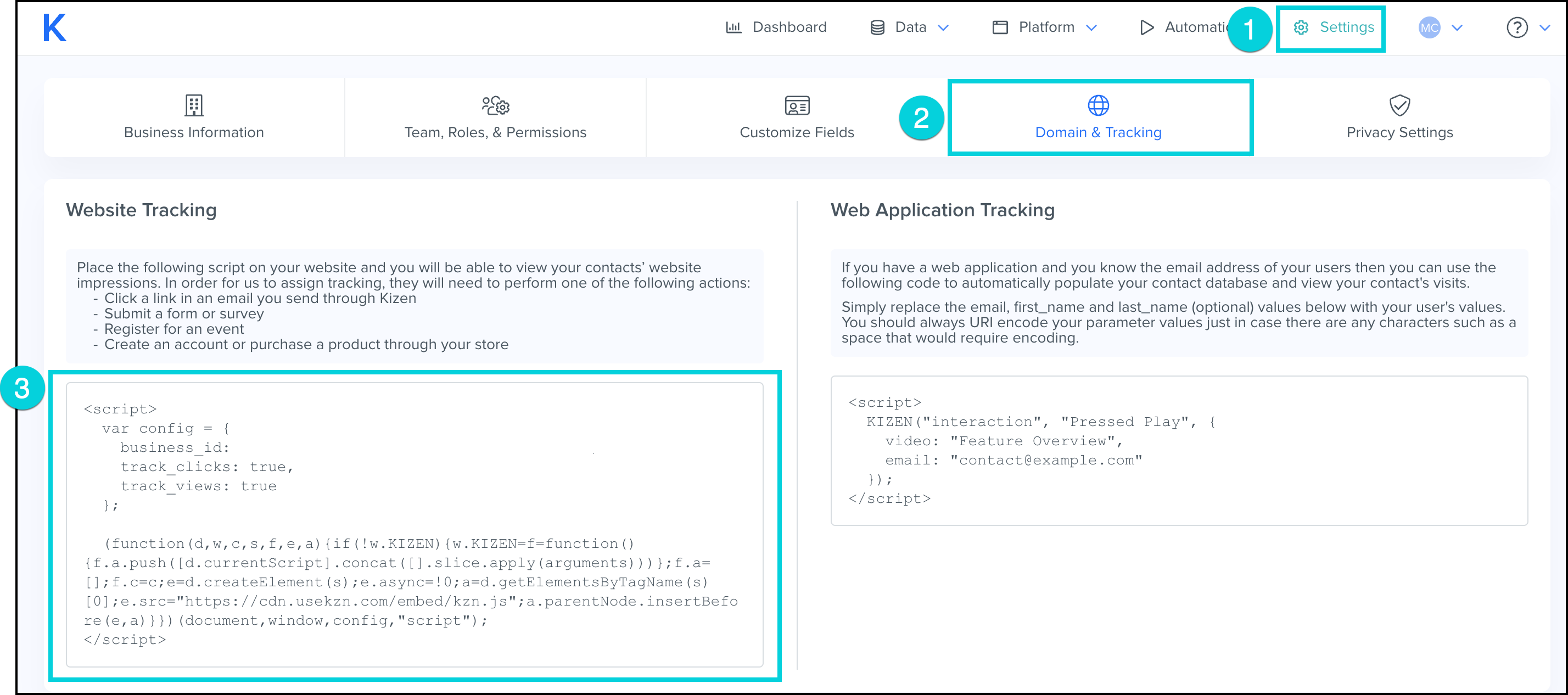Click the Platform window icon
Screen dimensions: 1568x695
999,27
